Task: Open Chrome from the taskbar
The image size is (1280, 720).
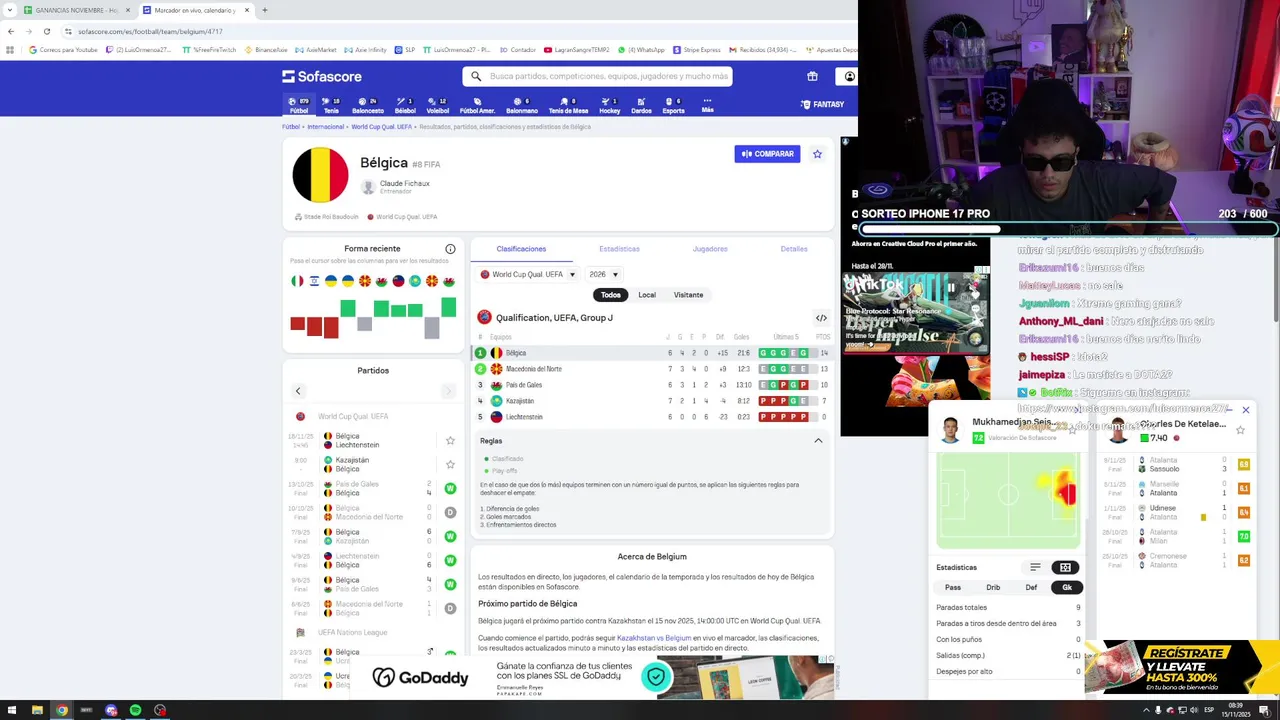Action: [x=62, y=710]
